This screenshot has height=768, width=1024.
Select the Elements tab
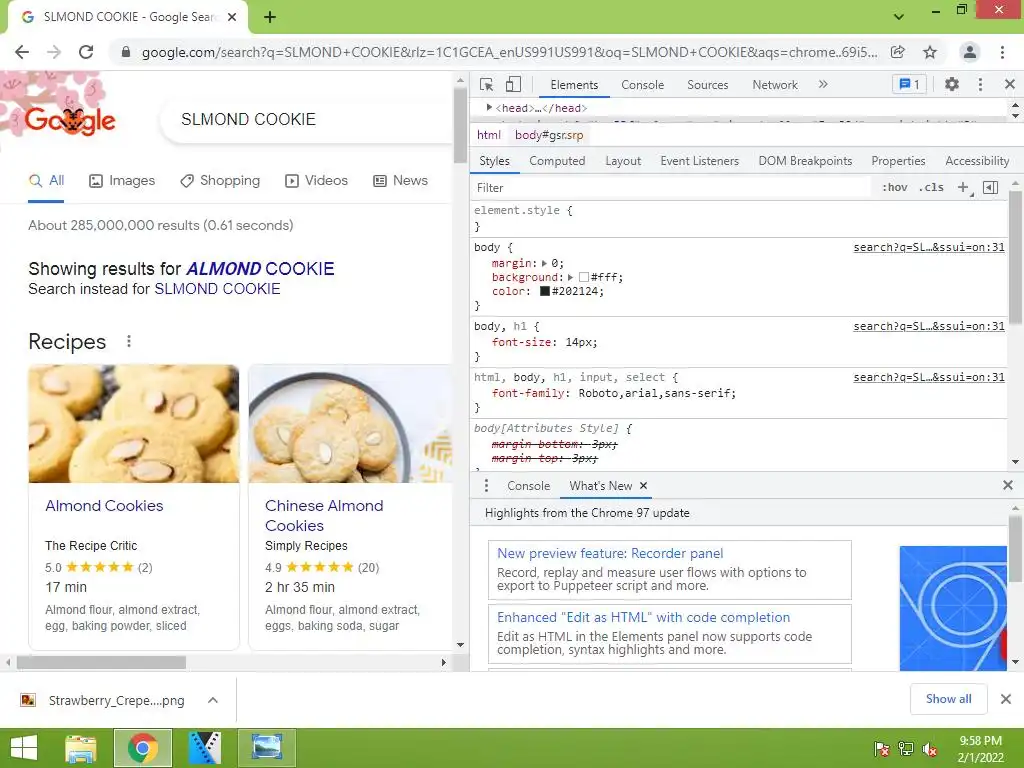[574, 85]
